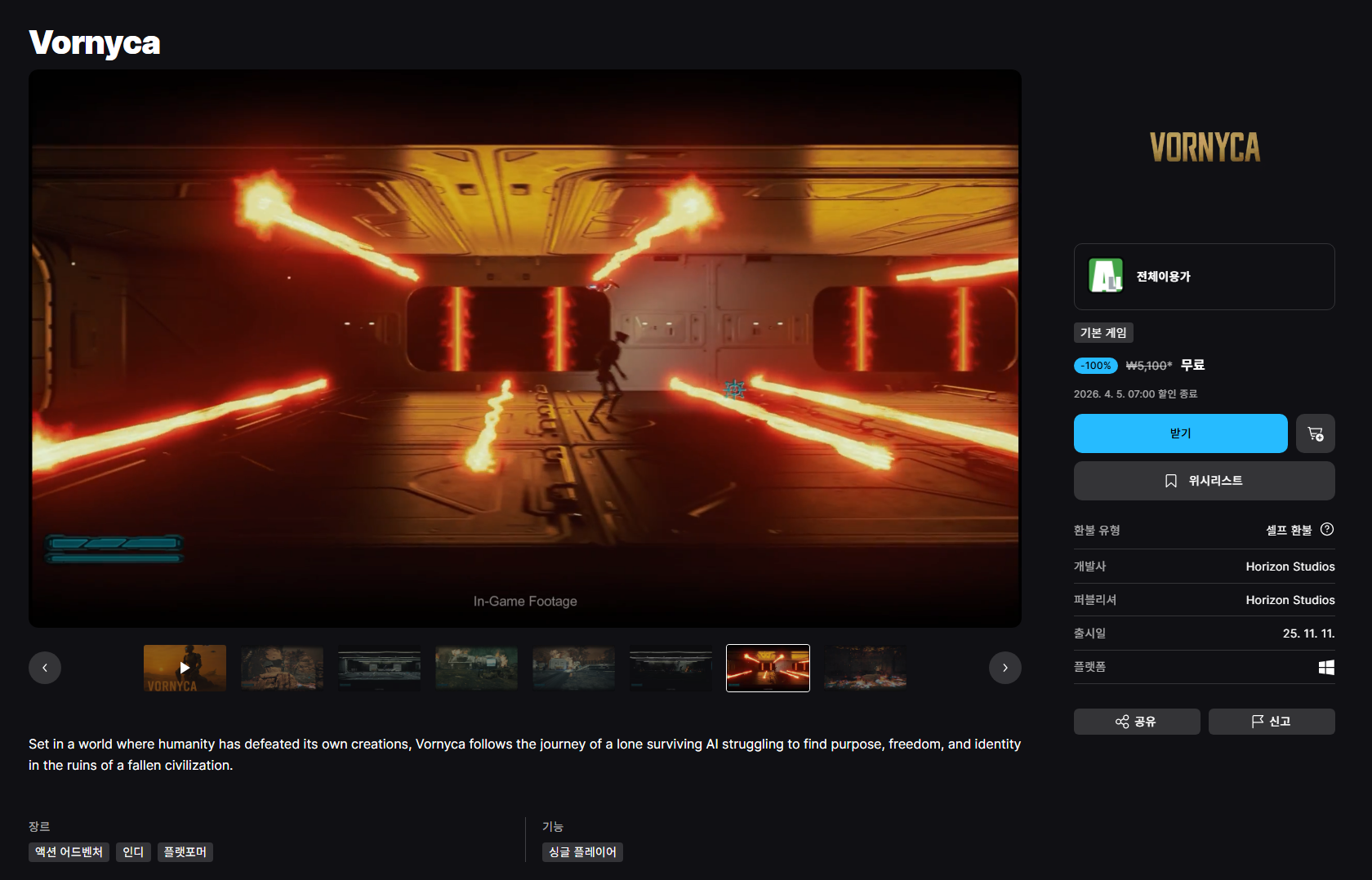This screenshot has height=880, width=1372.
Task: Select the second screenshot thumbnail
Action: [x=282, y=668]
